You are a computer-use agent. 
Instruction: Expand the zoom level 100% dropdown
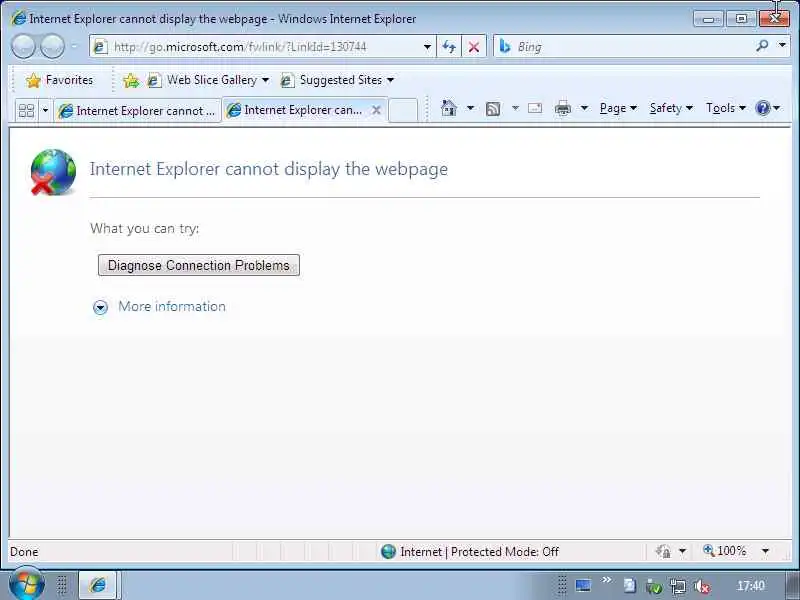[765, 551]
